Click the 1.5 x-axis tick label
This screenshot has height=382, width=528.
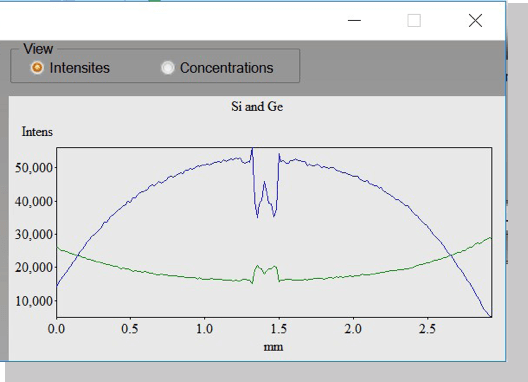coord(279,329)
